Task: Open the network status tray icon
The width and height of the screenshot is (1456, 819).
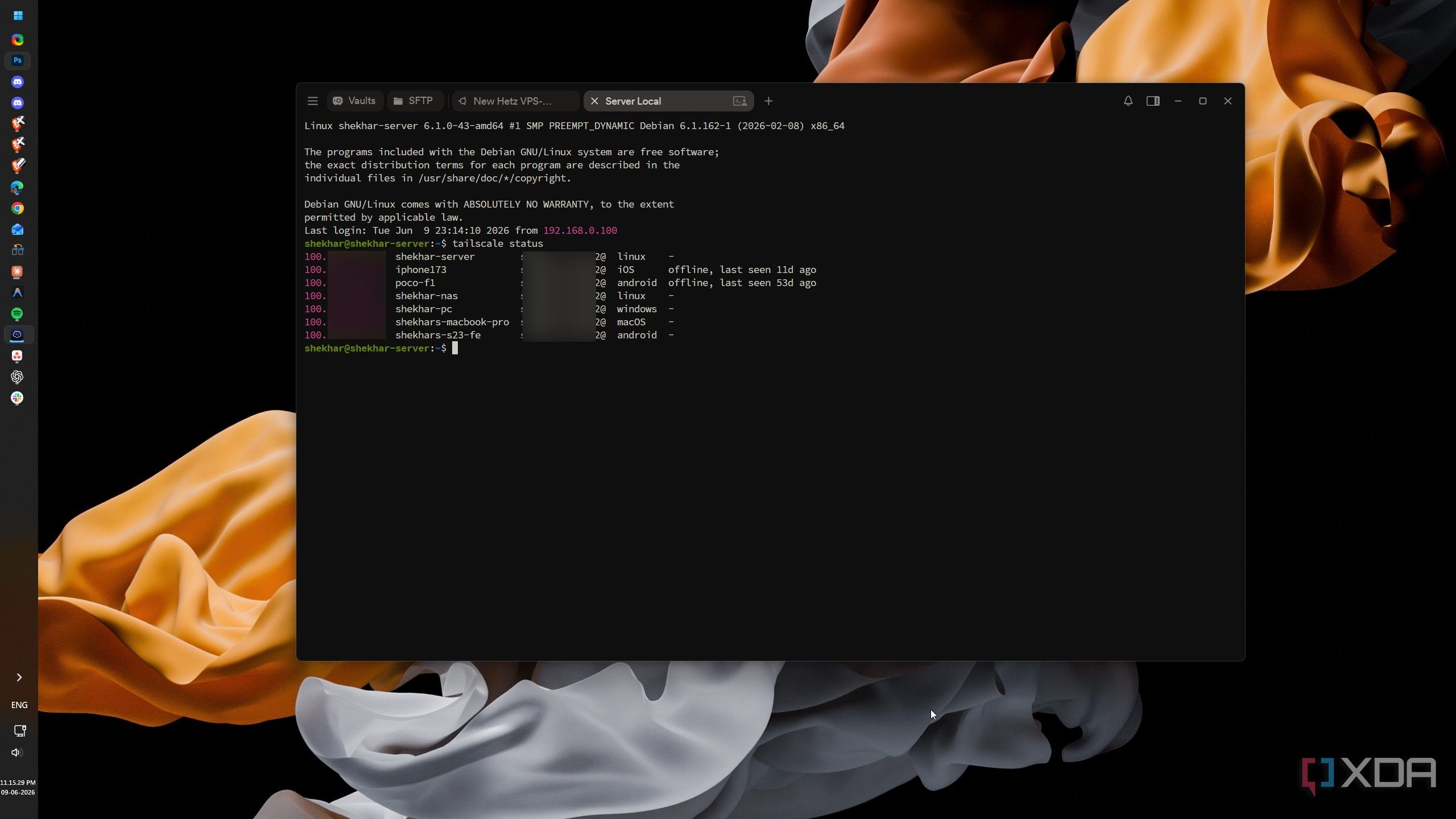Action: (19, 731)
